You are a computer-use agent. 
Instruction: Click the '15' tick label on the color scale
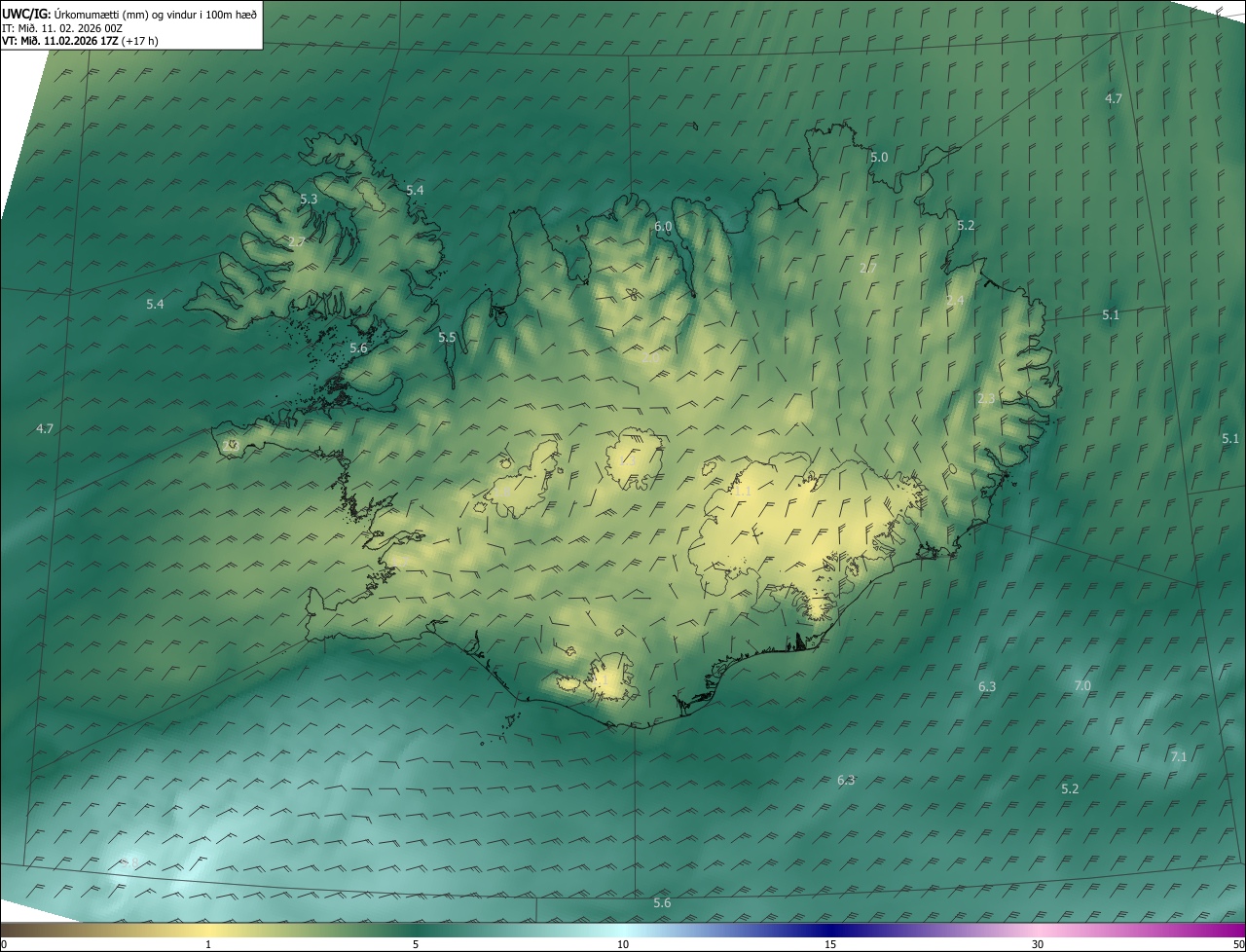coord(830,944)
